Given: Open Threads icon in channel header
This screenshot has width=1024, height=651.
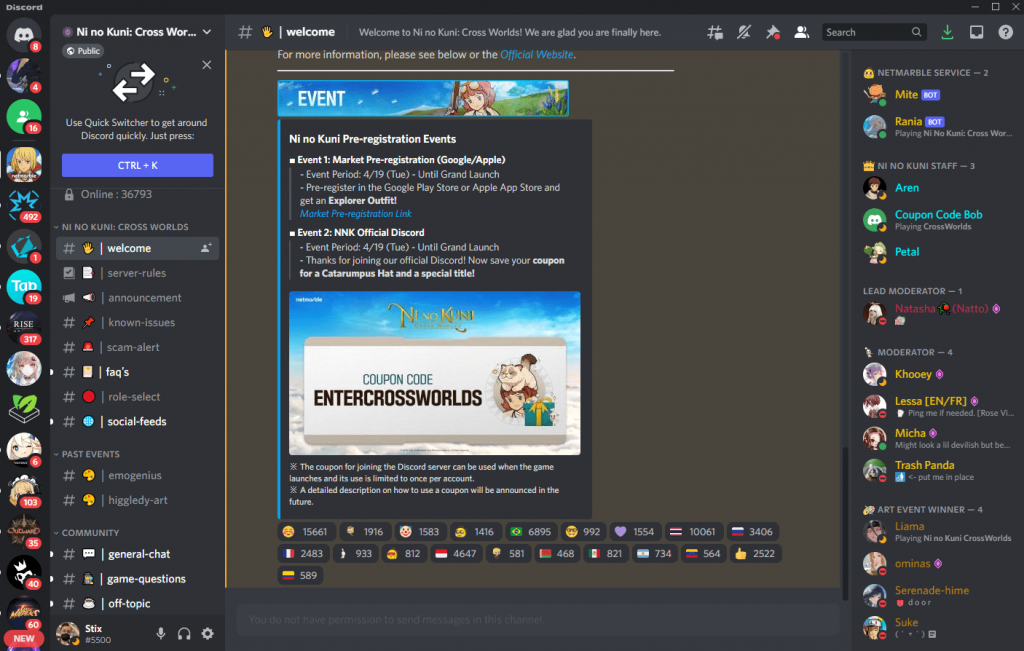Looking at the screenshot, I should click(715, 32).
